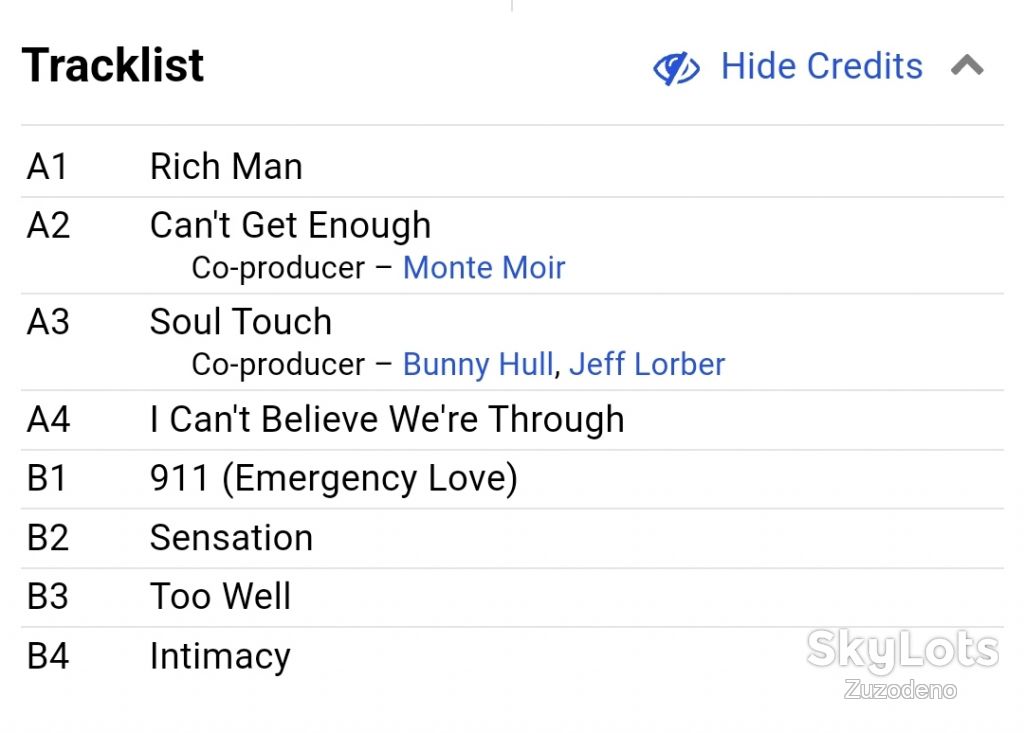The width and height of the screenshot is (1024, 733).
Task: Click the crossed-eye Hide Credits icon
Action: [x=676, y=67]
